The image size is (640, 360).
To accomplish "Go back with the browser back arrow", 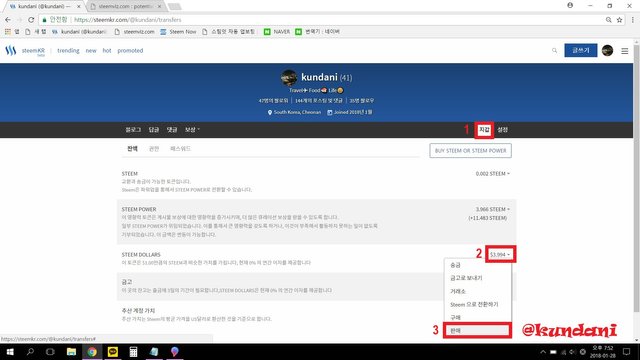I will (x=8, y=20).
